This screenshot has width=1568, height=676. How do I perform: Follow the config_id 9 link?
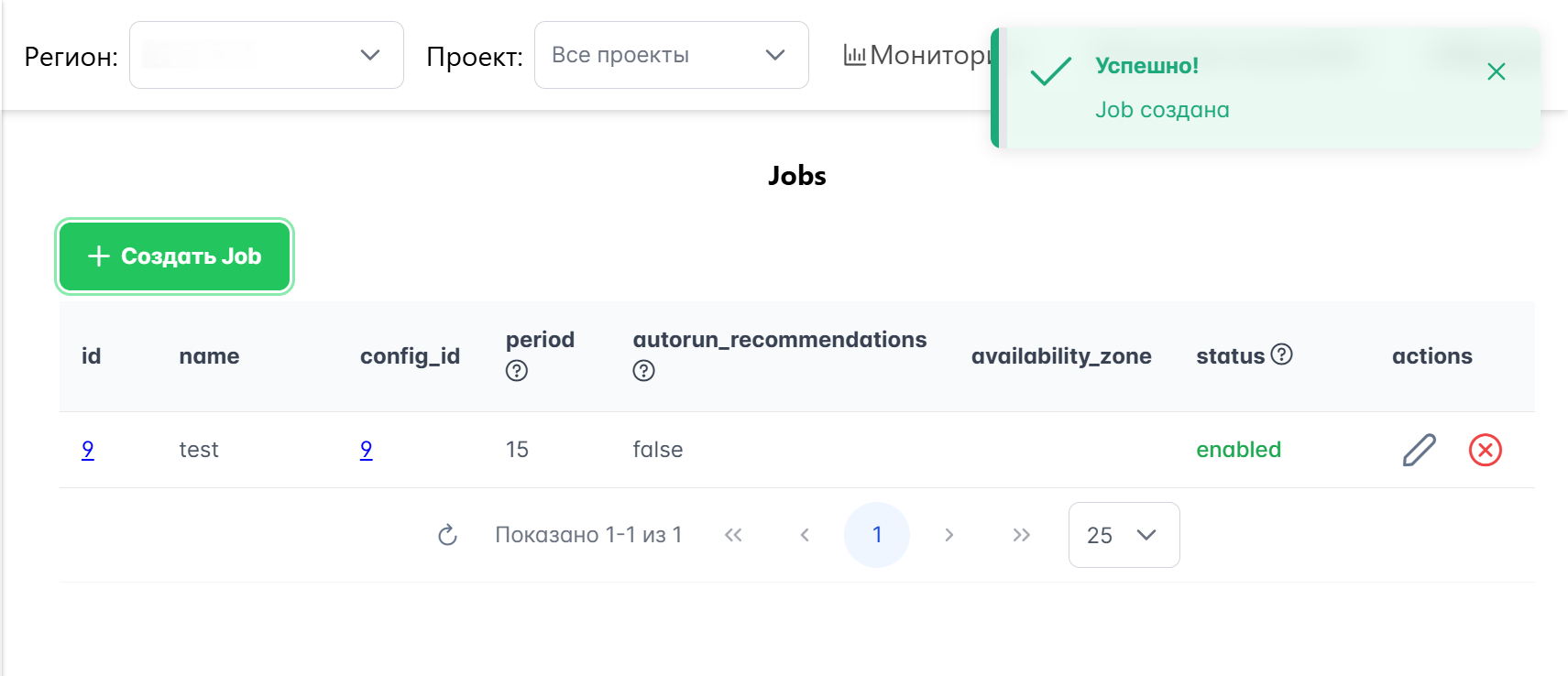click(x=366, y=450)
